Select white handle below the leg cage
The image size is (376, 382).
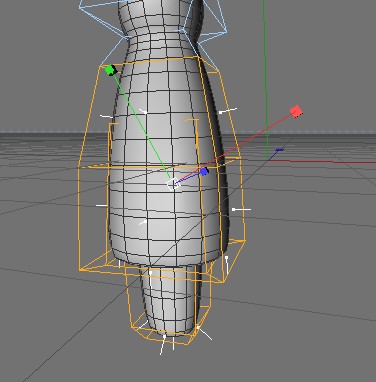(x=163, y=345)
